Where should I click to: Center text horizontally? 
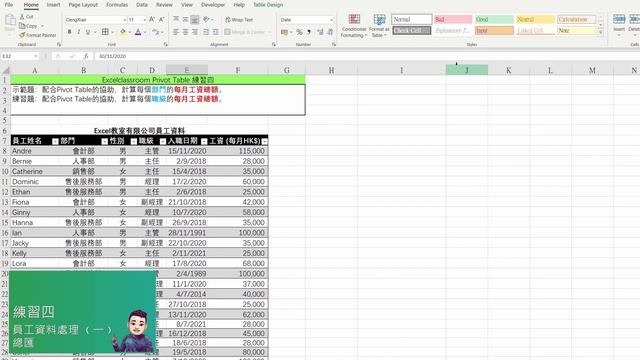tap(185, 32)
